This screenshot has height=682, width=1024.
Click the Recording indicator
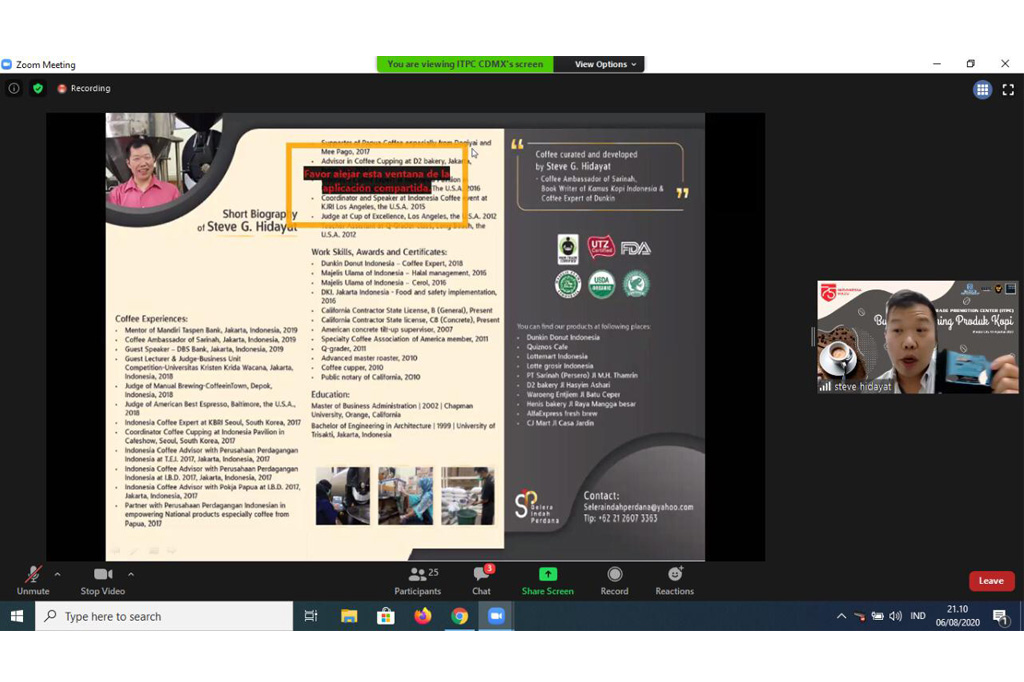point(84,88)
